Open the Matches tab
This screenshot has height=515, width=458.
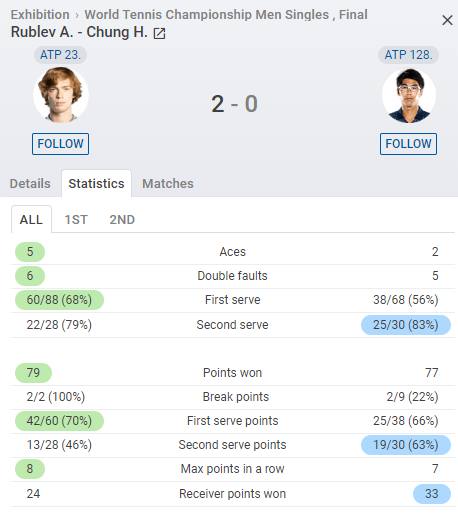(x=168, y=183)
